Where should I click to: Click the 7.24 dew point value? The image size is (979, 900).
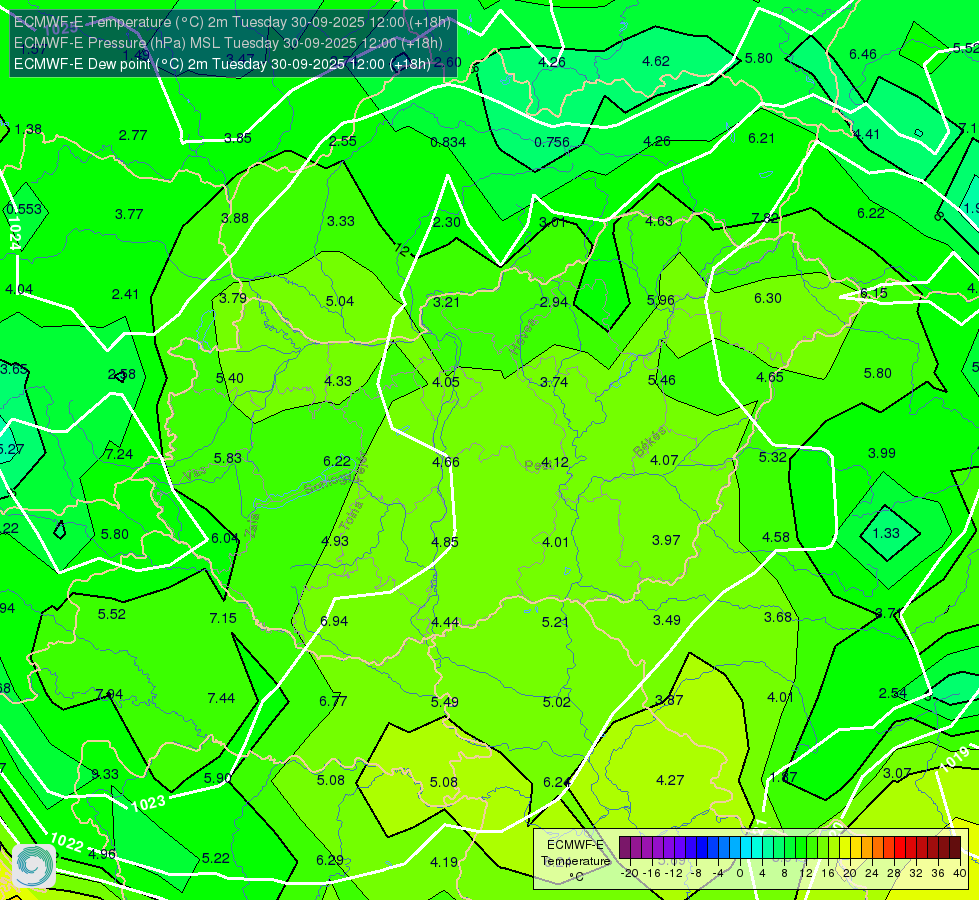click(119, 454)
